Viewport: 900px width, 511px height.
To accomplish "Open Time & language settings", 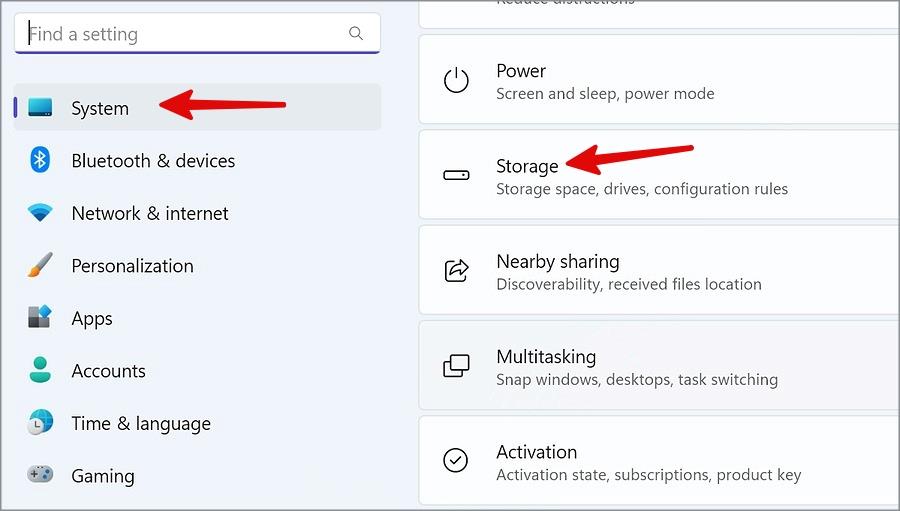I will (141, 424).
